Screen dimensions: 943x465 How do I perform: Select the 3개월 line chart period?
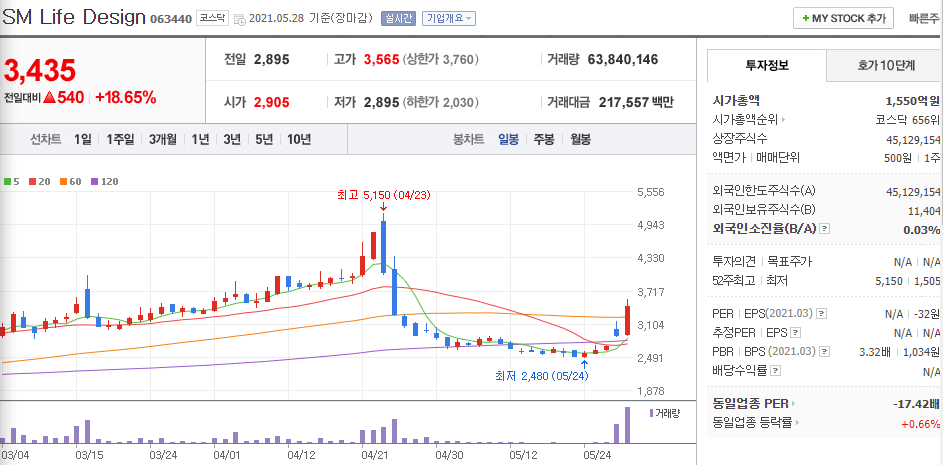(162, 140)
